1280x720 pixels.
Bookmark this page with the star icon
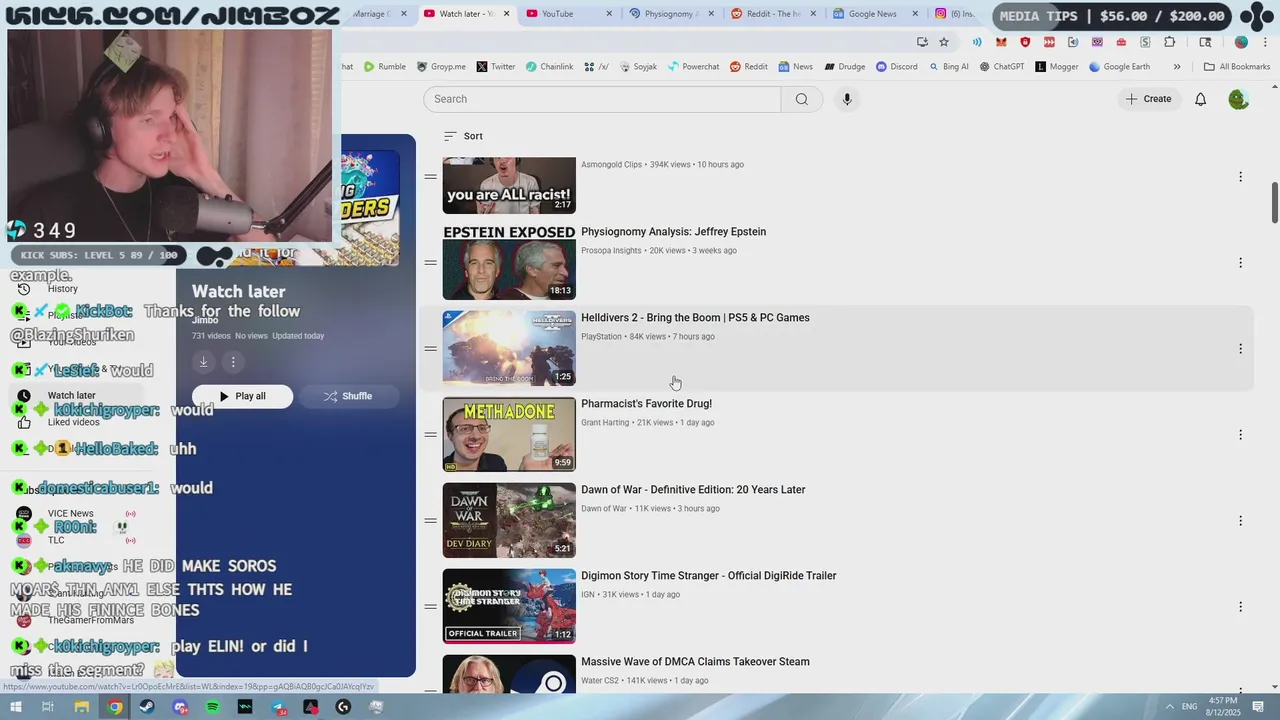pyautogui.click(x=944, y=42)
